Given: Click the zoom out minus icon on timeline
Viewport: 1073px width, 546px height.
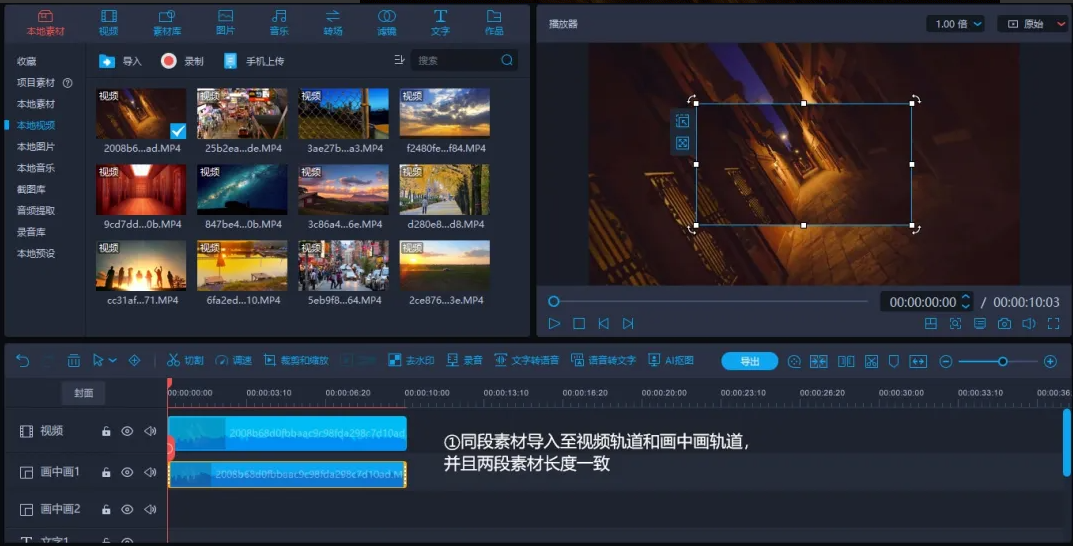Looking at the screenshot, I should coord(946,361).
